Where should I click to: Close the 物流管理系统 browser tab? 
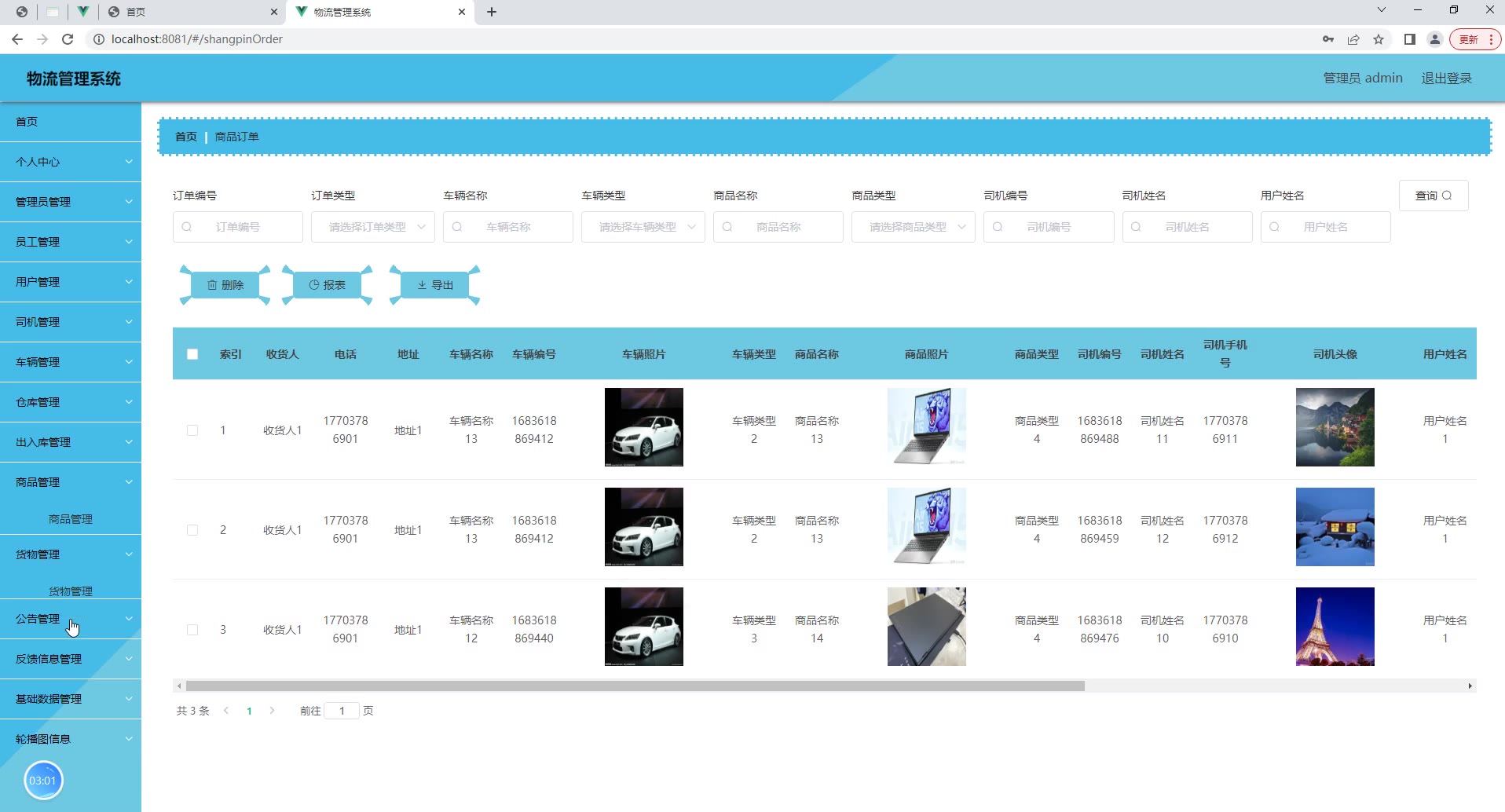coord(462,12)
